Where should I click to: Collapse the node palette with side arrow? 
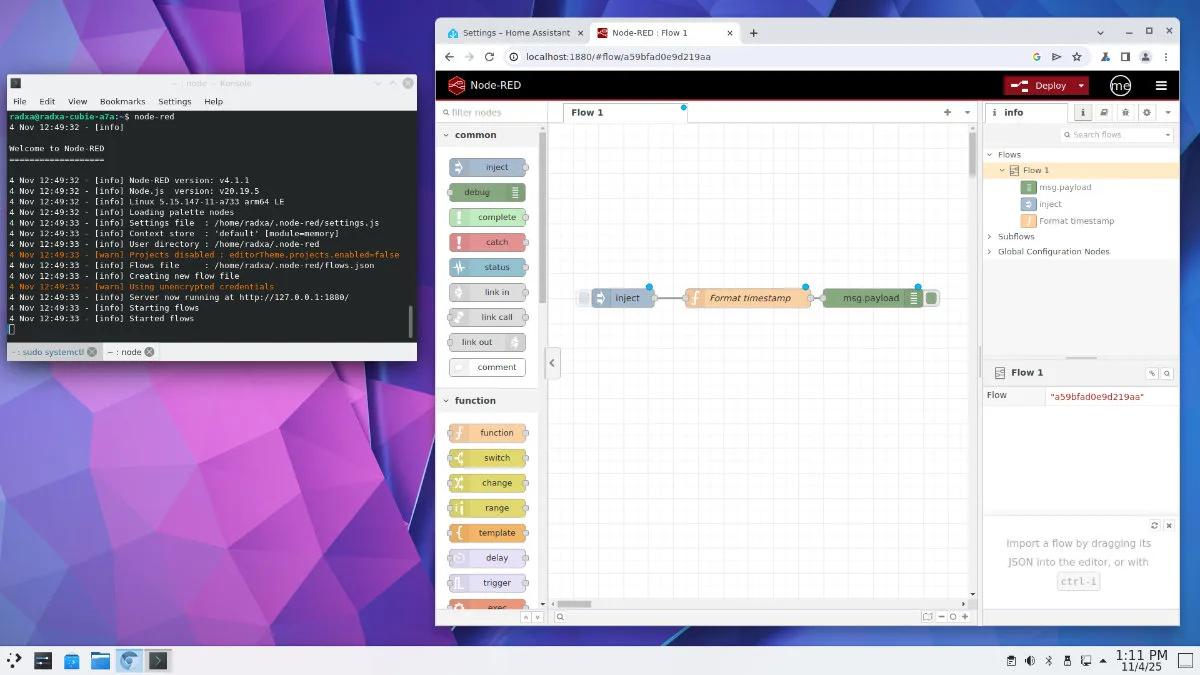(550, 362)
